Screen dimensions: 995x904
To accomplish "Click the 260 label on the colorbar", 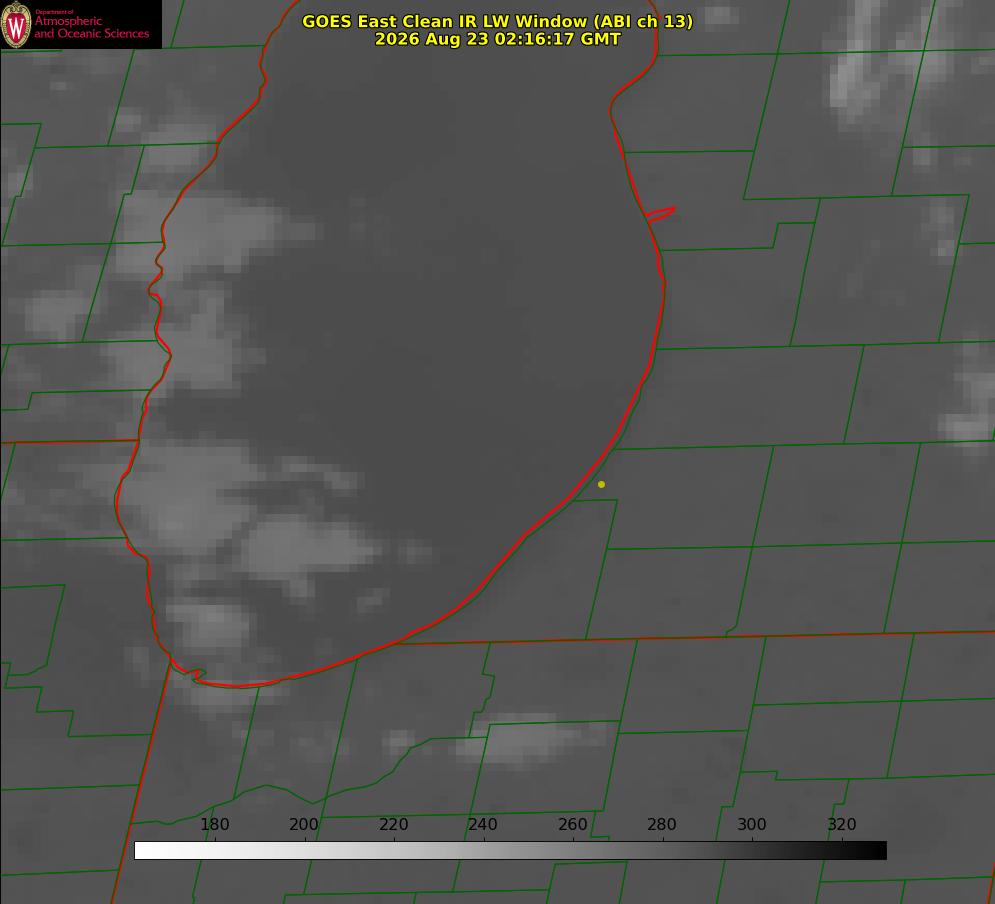I will pos(572,824).
